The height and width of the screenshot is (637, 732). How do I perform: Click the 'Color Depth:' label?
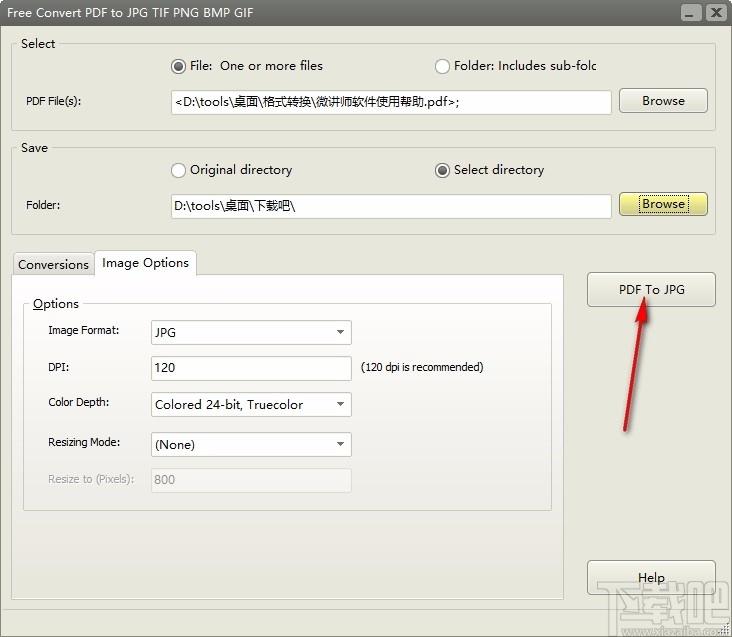tap(78, 402)
